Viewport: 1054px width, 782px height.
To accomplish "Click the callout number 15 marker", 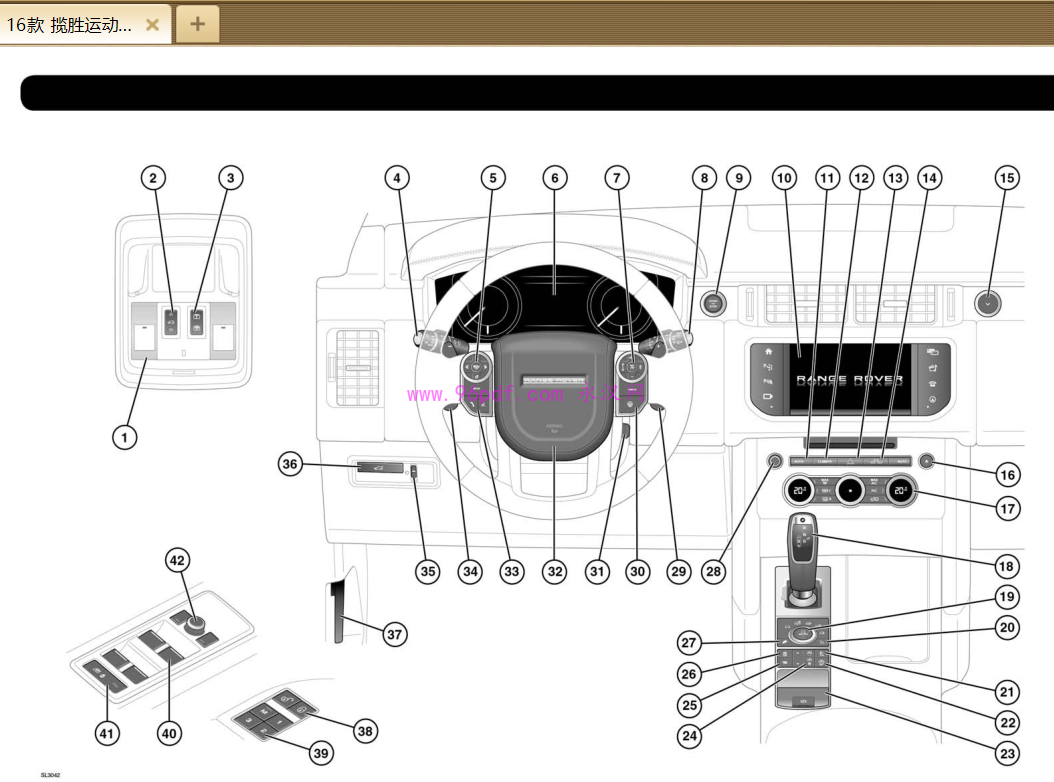I will tap(1007, 178).
